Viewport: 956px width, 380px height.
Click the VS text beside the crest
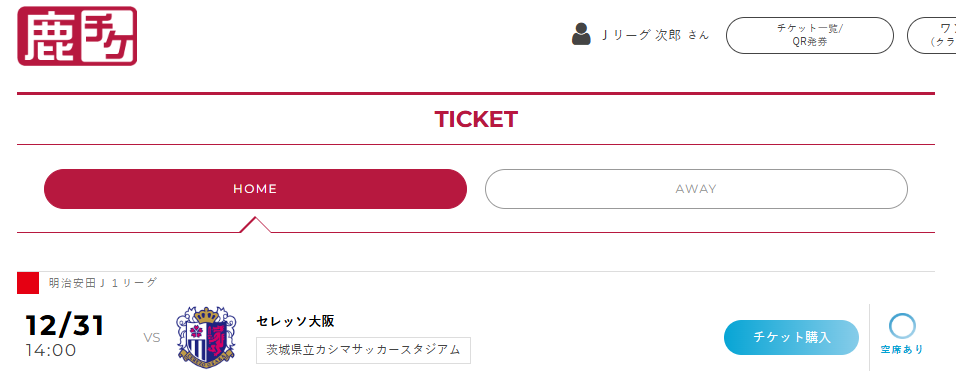(152, 338)
